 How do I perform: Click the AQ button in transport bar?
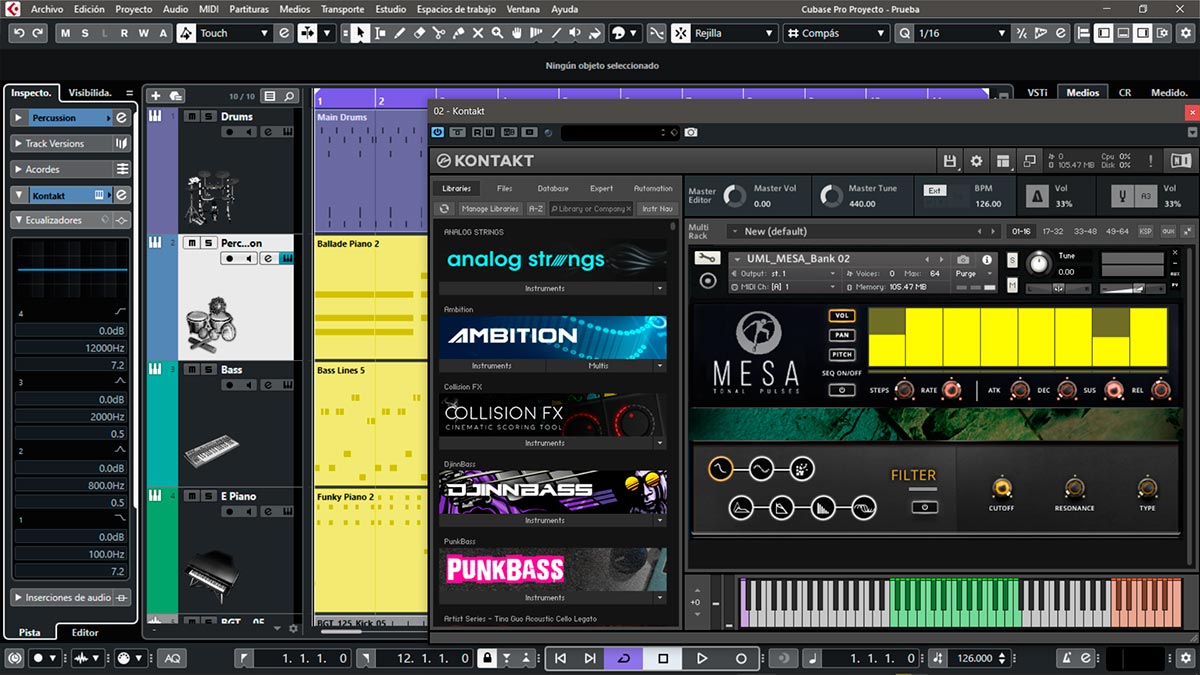[173, 658]
